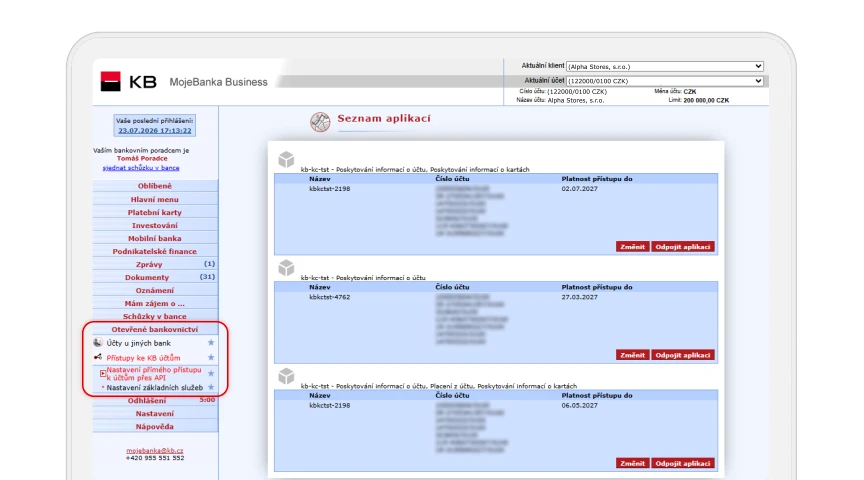Open the Investování section
This screenshot has width=864, height=480.
155,225
